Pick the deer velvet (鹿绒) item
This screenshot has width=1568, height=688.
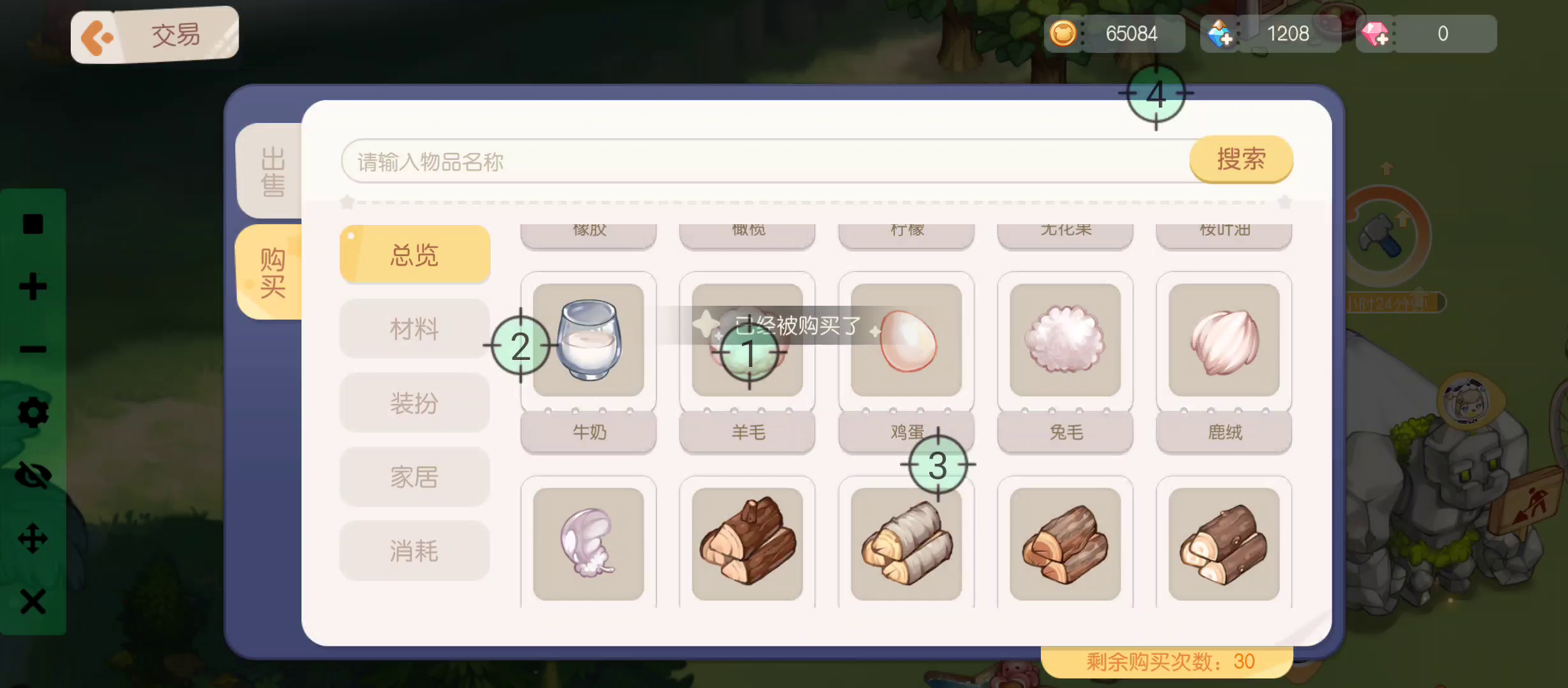point(1224,362)
